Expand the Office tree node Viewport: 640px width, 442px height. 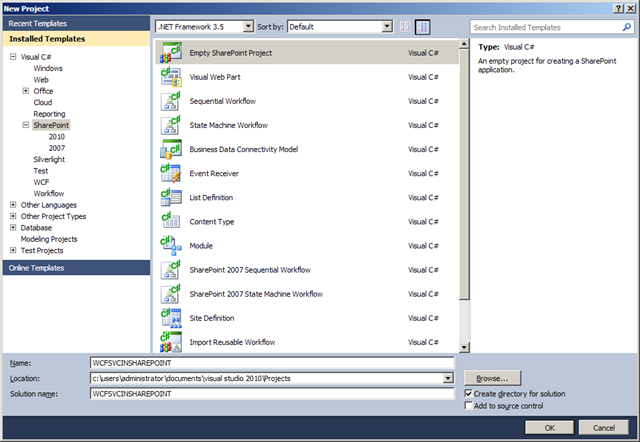26,91
